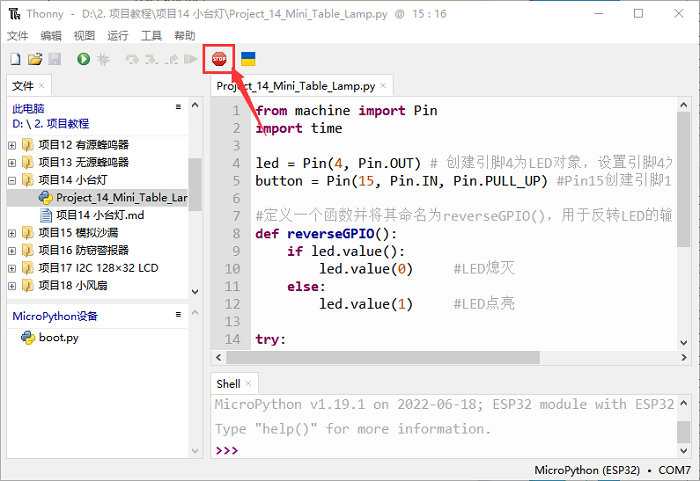Click the save floppy disk icon
The image size is (700, 481).
coord(54,60)
